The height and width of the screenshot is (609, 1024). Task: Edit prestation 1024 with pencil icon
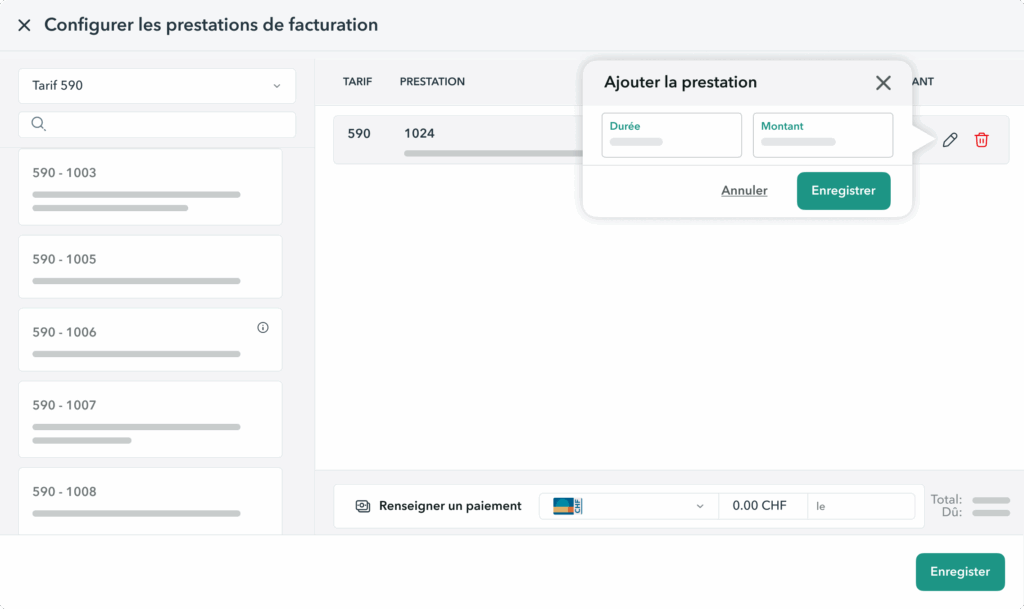click(950, 140)
